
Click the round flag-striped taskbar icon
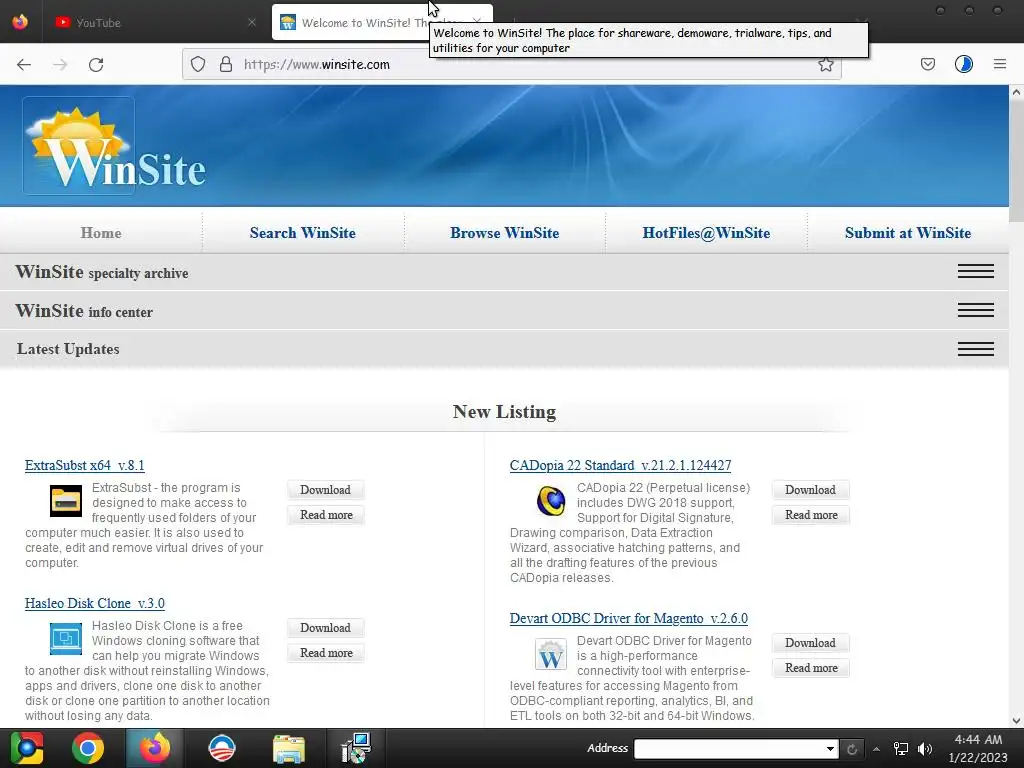tap(221, 748)
